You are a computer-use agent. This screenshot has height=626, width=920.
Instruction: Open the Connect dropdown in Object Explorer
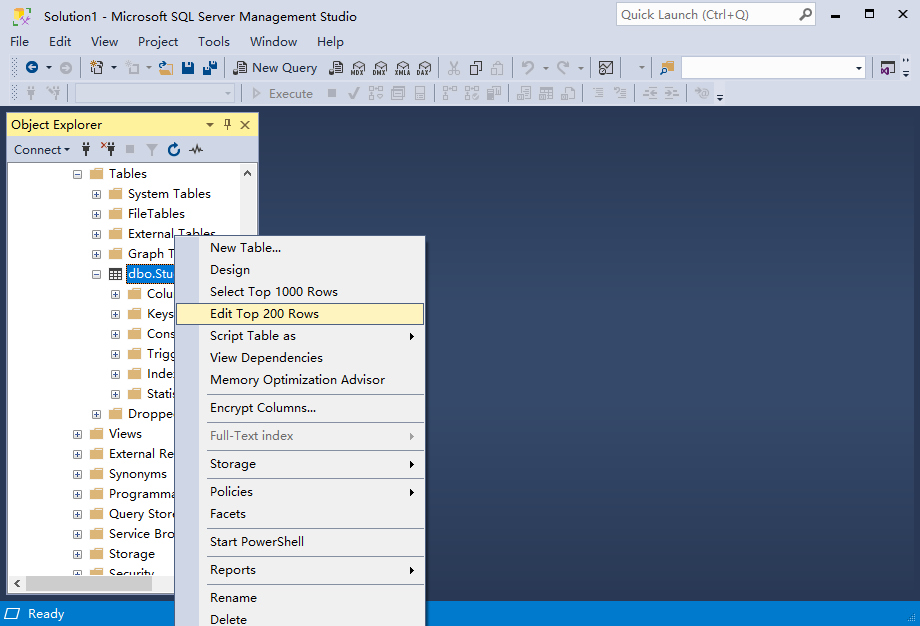click(x=42, y=150)
